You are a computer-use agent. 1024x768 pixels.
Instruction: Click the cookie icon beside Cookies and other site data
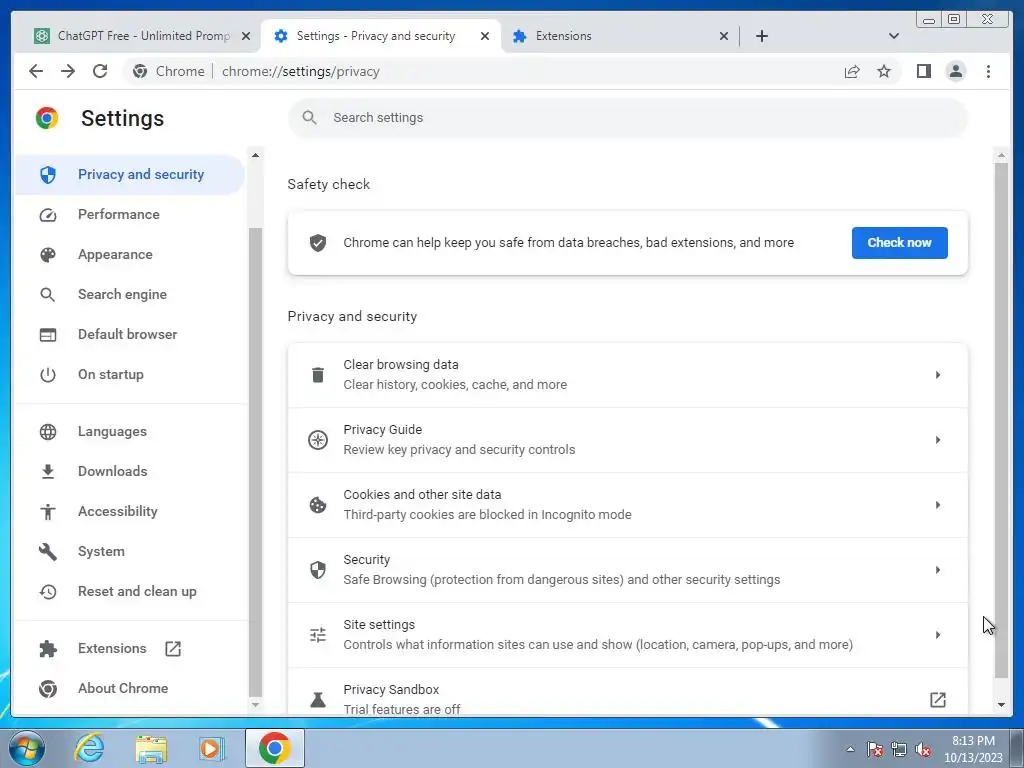(x=318, y=505)
